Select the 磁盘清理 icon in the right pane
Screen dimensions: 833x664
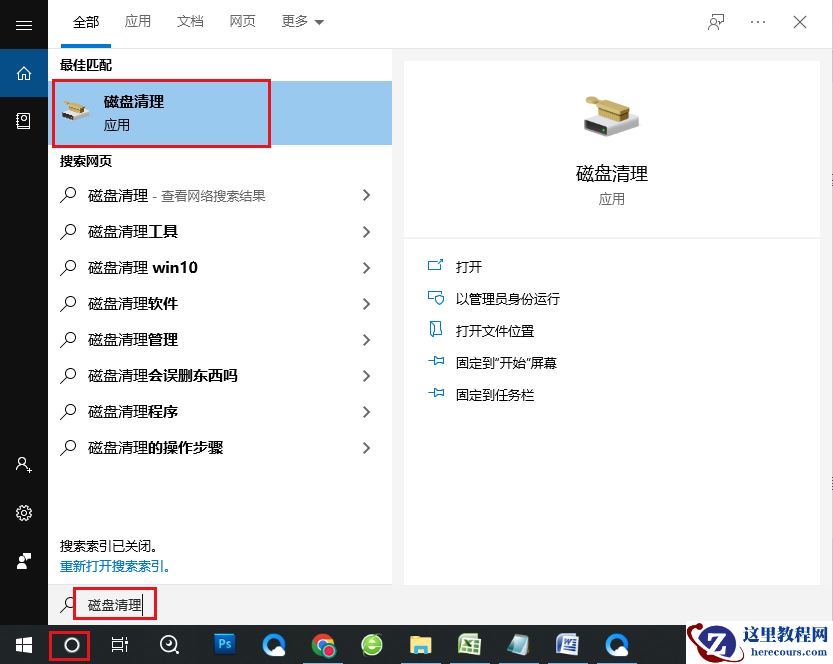[611, 115]
